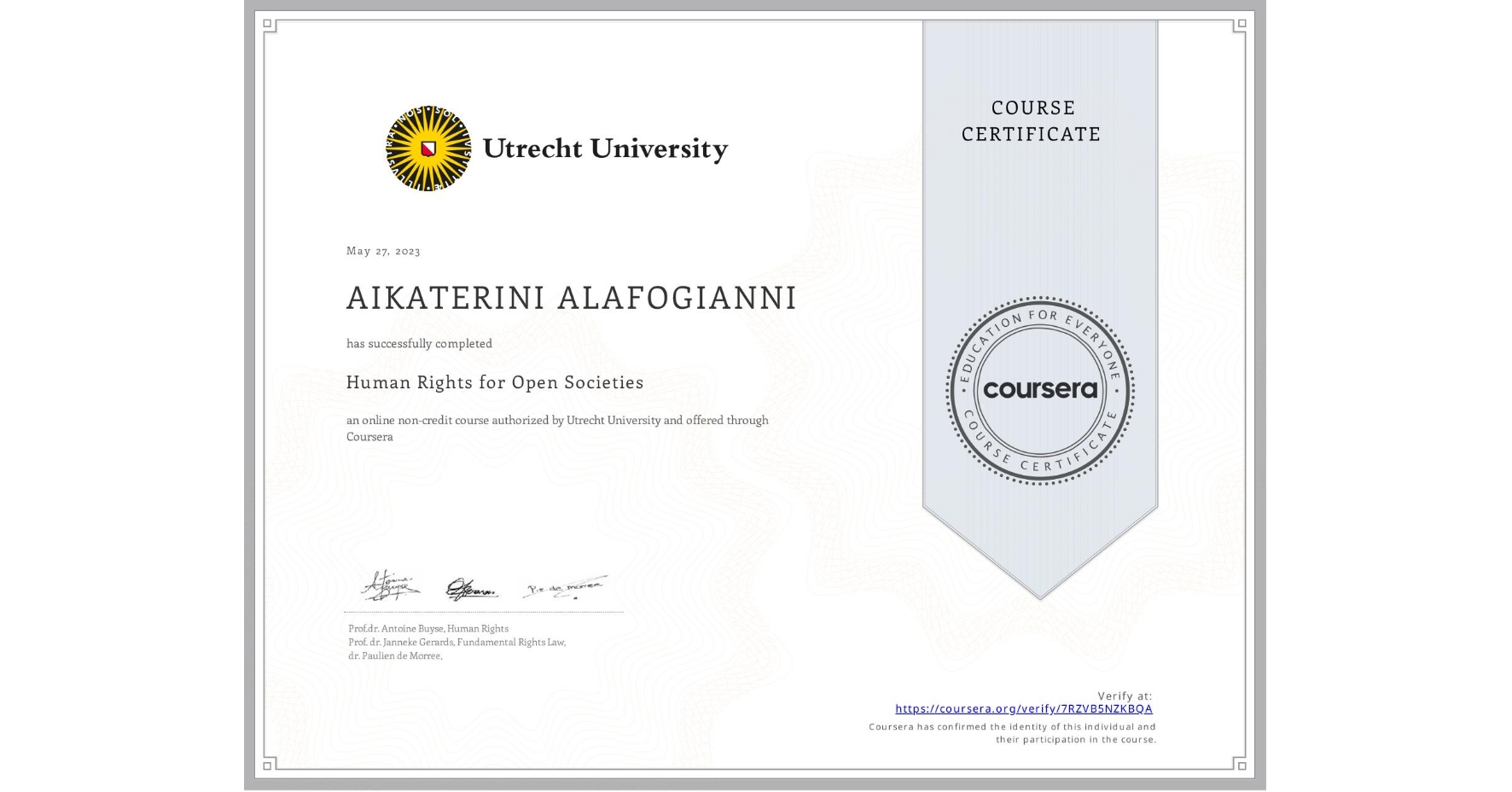The height and width of the screenshot is (792, 1512).
Task: Click the 'Verify at:' label
Action: pyautogui.click(x=1124, y=695)
